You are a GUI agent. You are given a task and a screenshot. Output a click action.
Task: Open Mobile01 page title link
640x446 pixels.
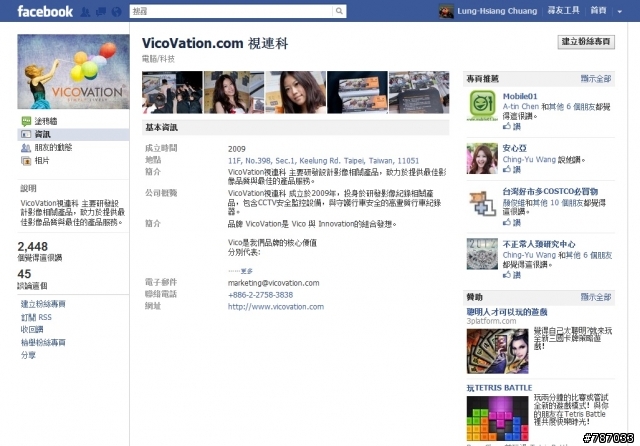click(520, 96)
